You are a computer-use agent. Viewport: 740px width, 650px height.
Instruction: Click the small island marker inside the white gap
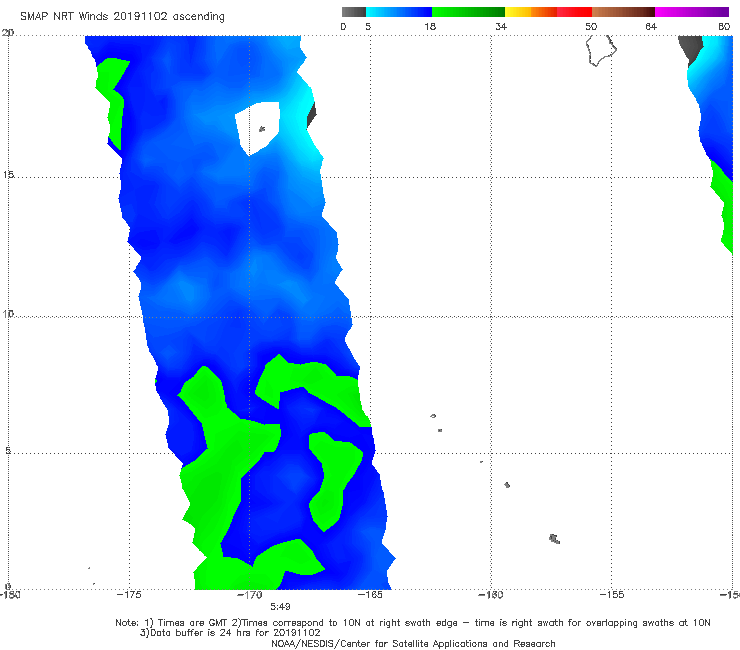[262, 128]
